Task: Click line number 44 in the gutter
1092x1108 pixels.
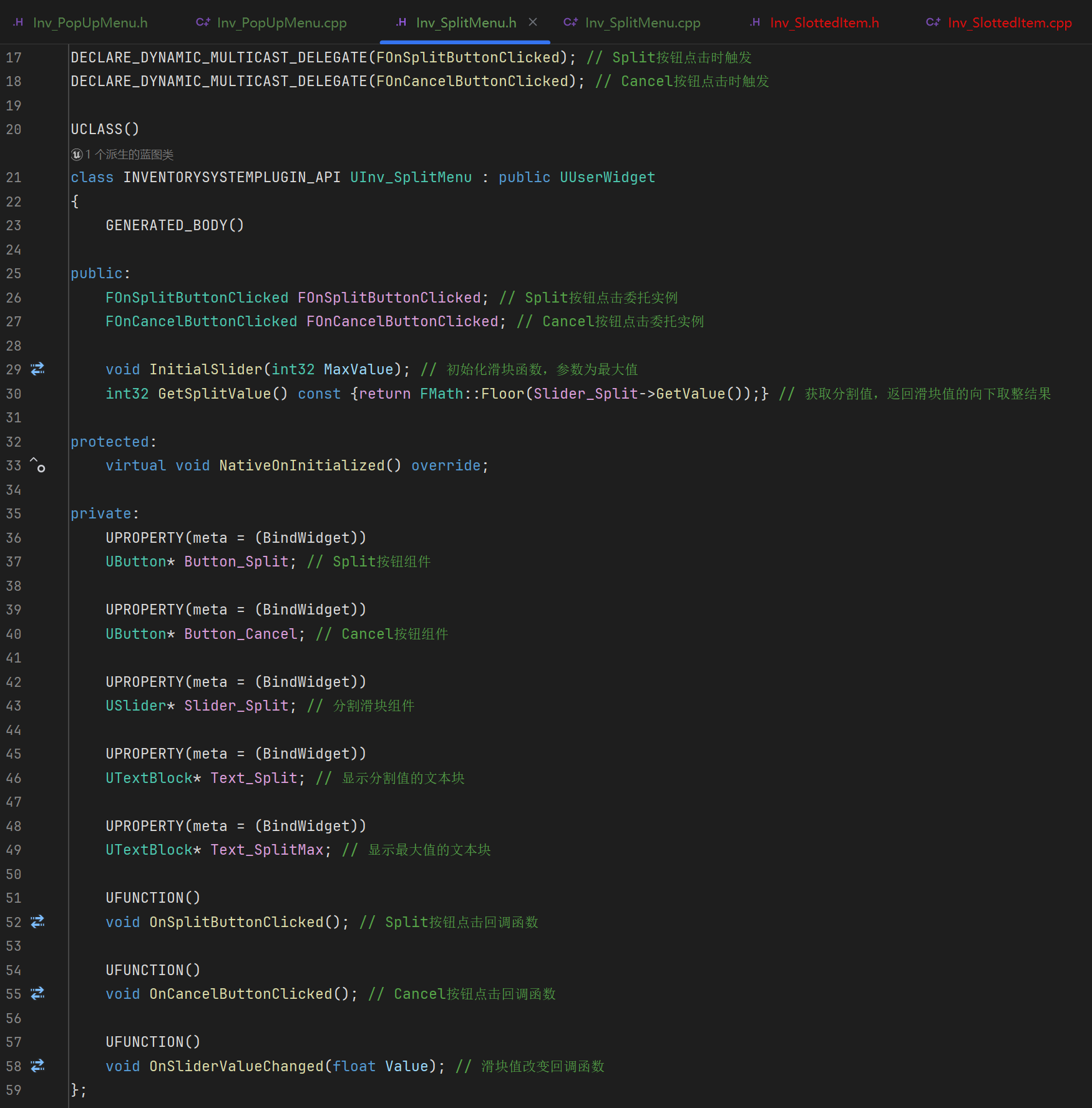Action: [x=14, y=730]
